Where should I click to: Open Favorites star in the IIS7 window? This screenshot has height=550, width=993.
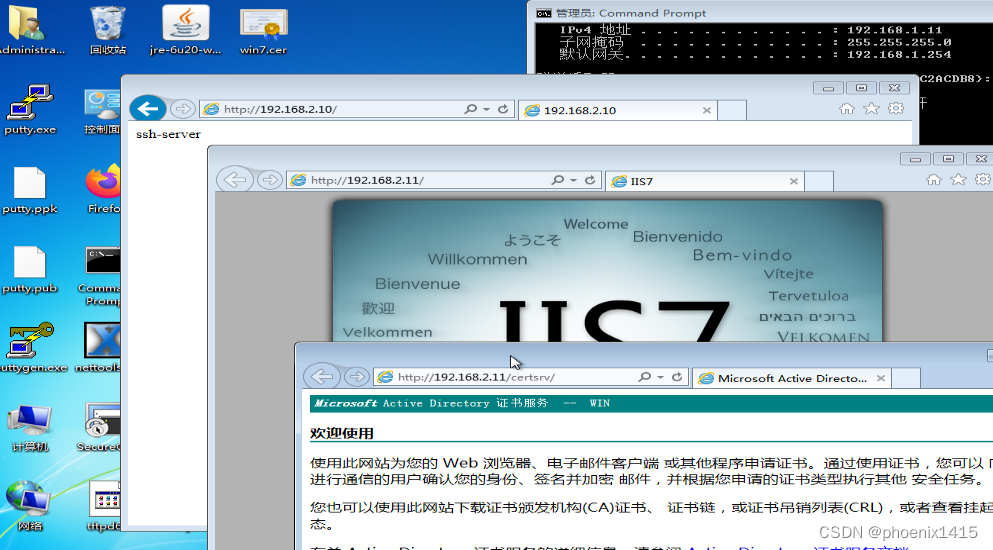(958, 180)
